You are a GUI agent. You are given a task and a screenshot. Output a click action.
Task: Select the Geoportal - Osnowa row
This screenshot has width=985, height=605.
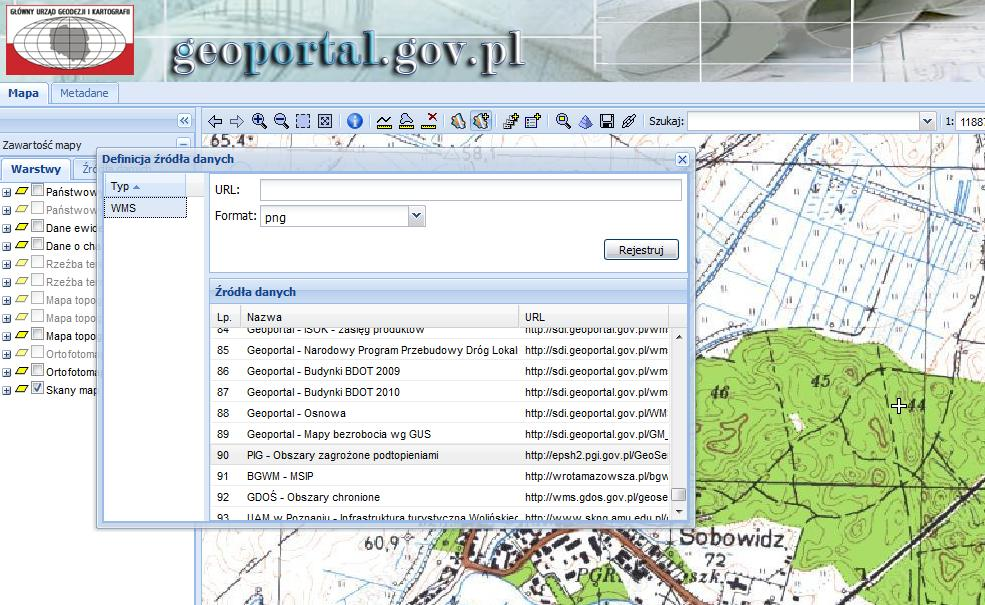[440, 413]
